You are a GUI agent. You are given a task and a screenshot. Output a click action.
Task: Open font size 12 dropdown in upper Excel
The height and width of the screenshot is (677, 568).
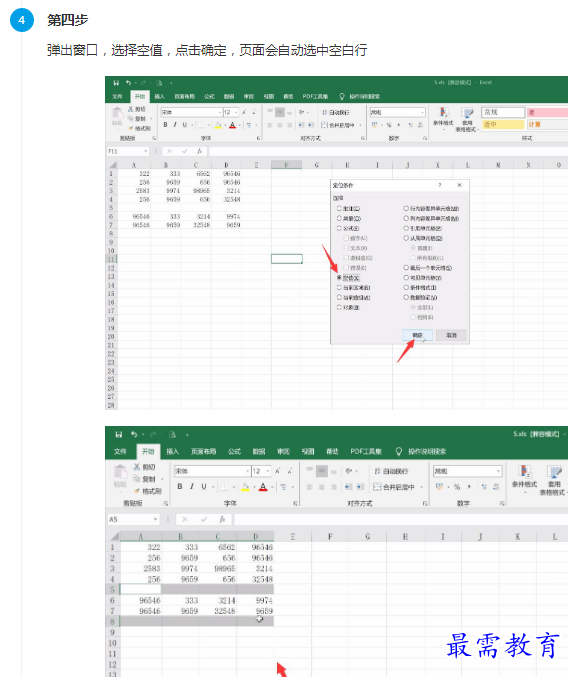(237, 112)
